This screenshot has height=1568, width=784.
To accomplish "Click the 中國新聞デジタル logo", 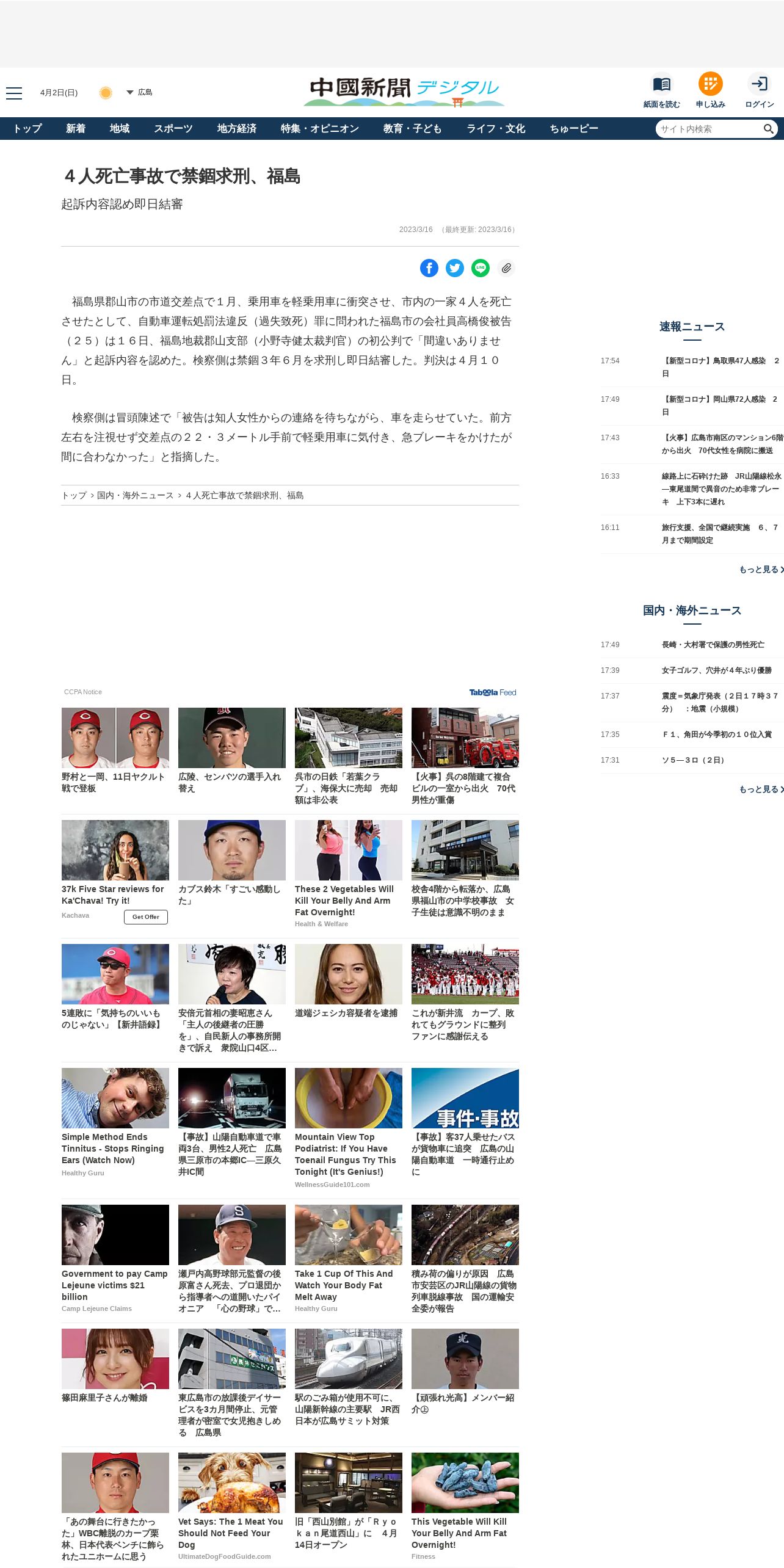I will 404,92.
